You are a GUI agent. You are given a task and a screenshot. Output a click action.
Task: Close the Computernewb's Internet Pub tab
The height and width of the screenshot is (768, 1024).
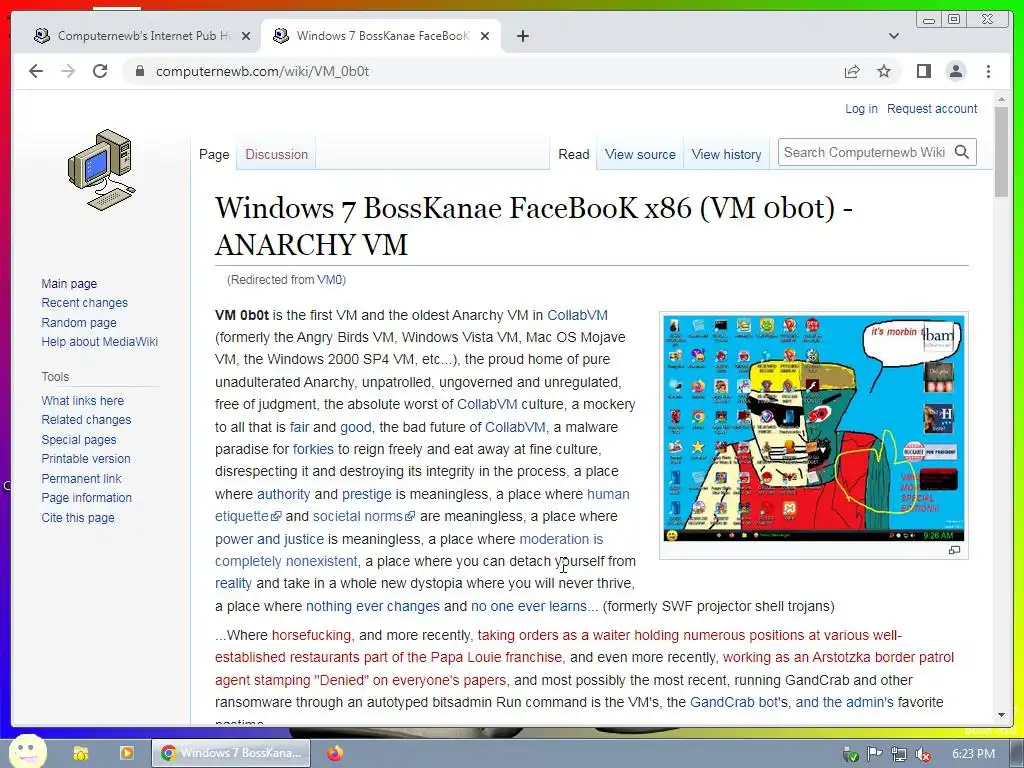tap(246, 36)
